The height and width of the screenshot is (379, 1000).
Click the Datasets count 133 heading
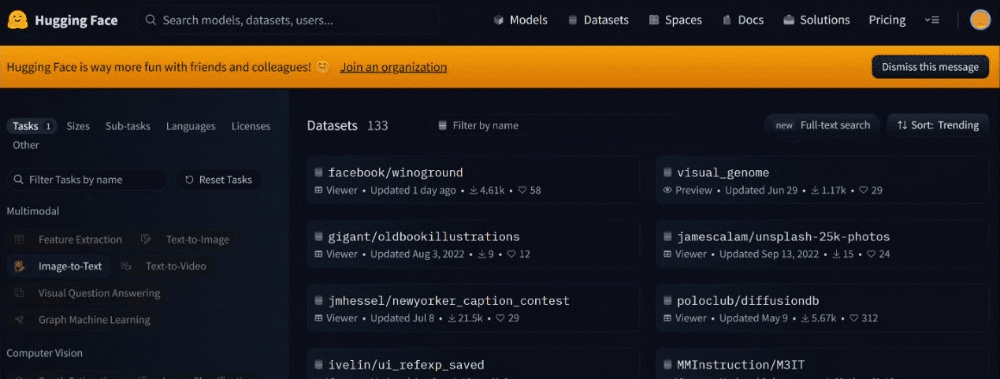(x=347, y=126)
